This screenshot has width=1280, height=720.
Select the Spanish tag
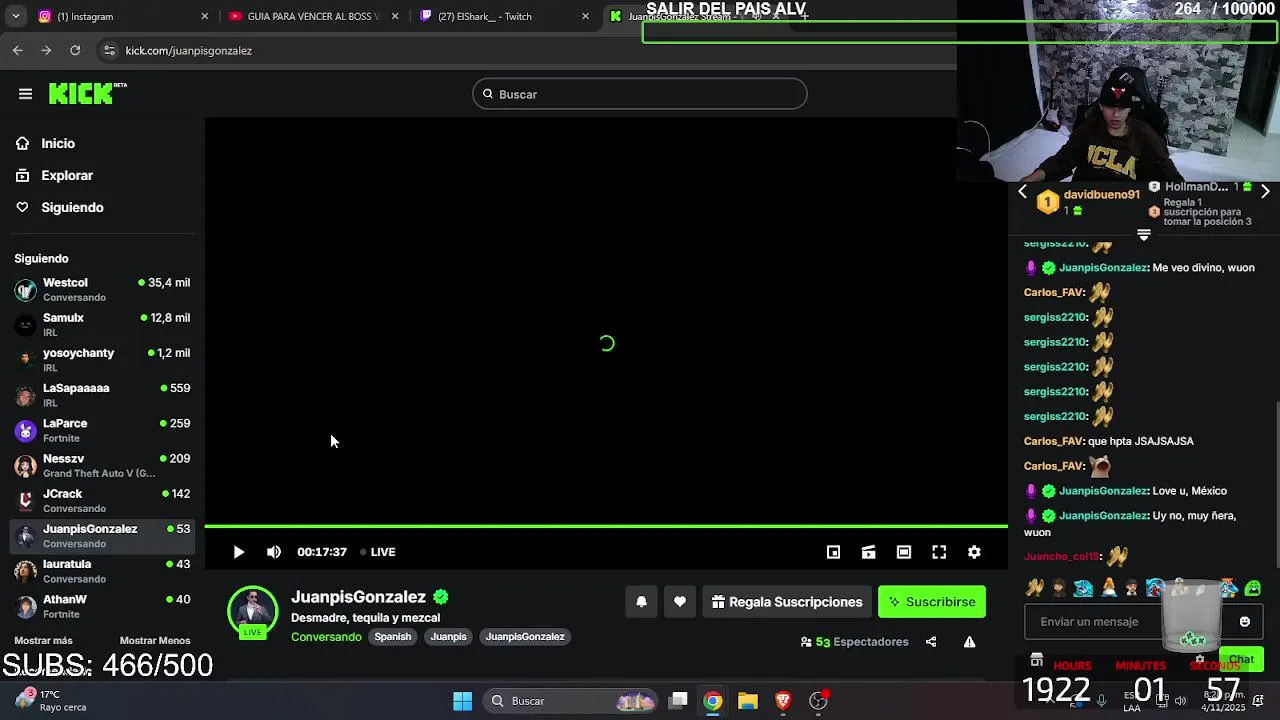click(393, 637)
